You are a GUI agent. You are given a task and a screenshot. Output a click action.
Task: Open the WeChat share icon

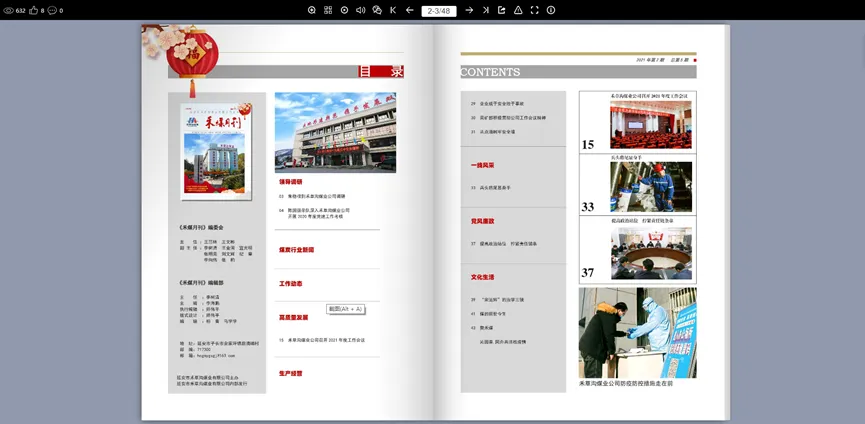(377, 10)
